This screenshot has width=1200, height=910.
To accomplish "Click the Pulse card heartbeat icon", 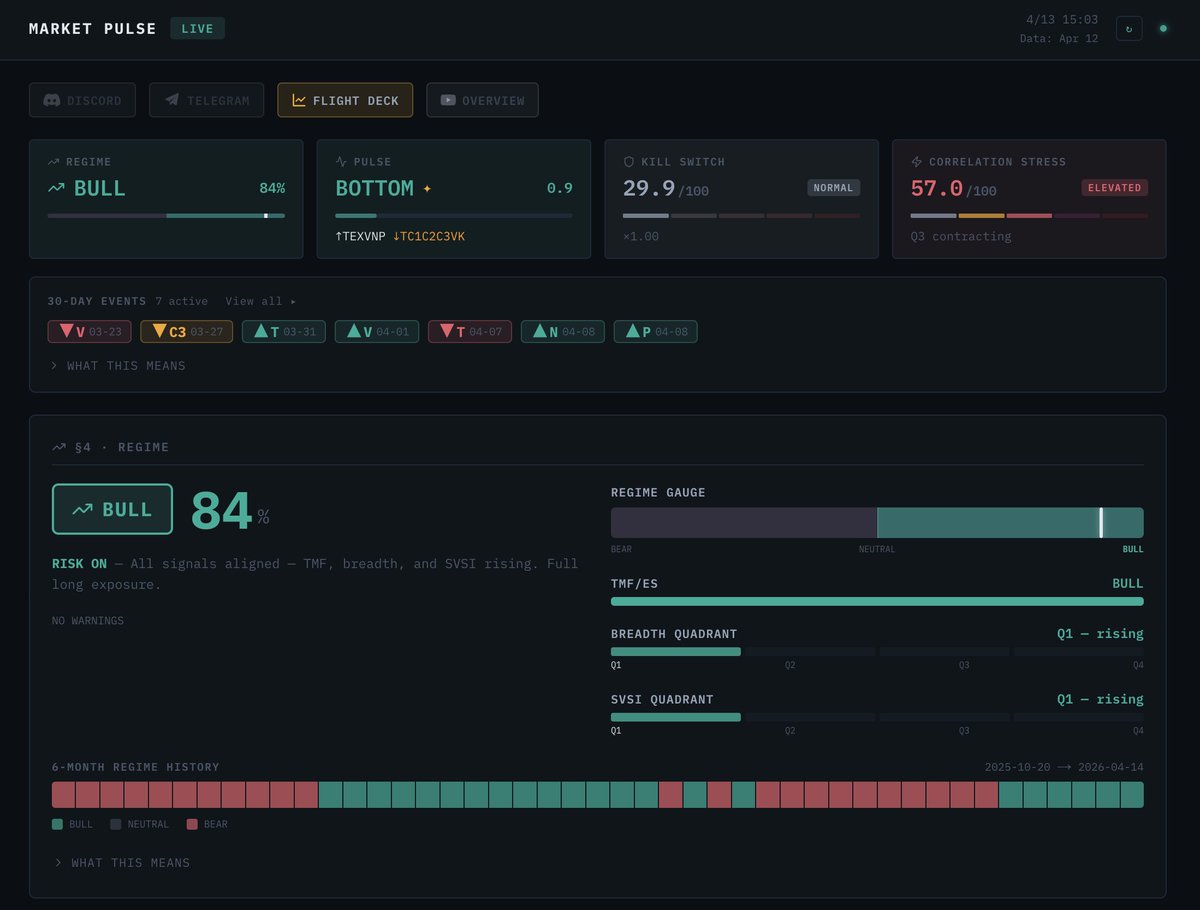I will 341,162.
